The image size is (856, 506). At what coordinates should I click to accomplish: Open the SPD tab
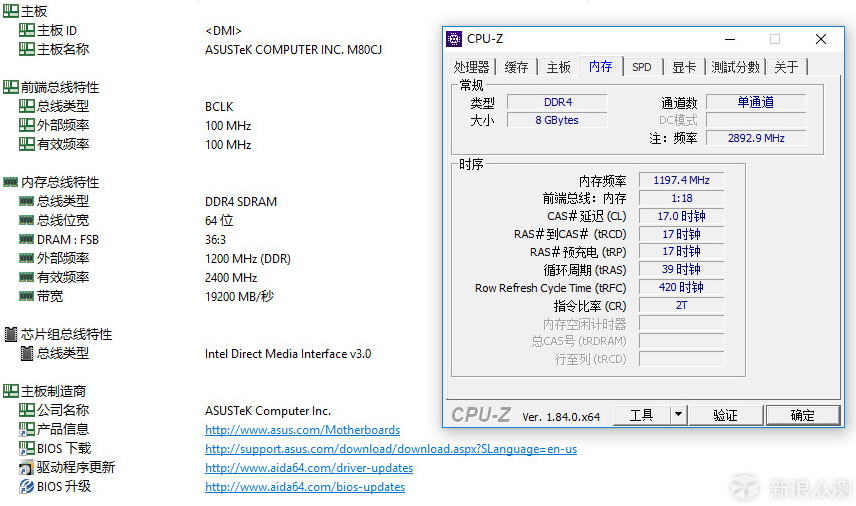(642, 67)
